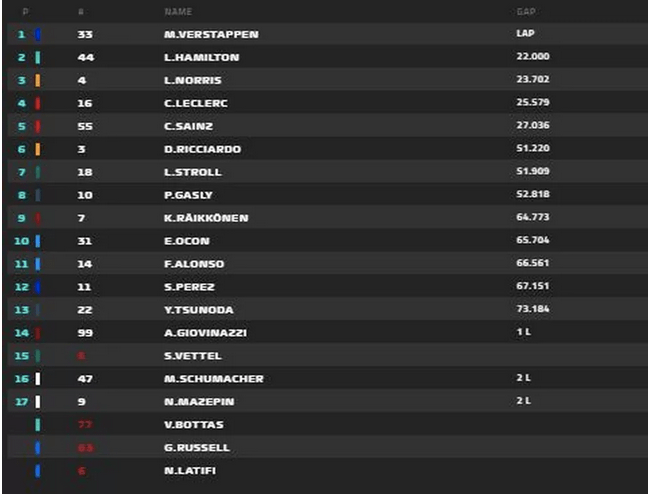The width and height of the screenshot is (648, 494).
Task: Click car number 33 in first row
Action: (84, 34)
